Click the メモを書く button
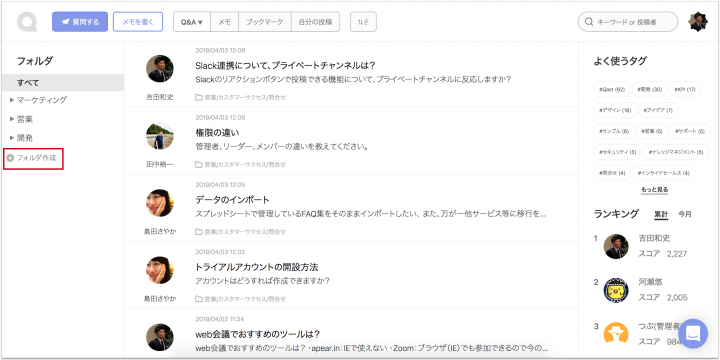 tap(138, 22)
